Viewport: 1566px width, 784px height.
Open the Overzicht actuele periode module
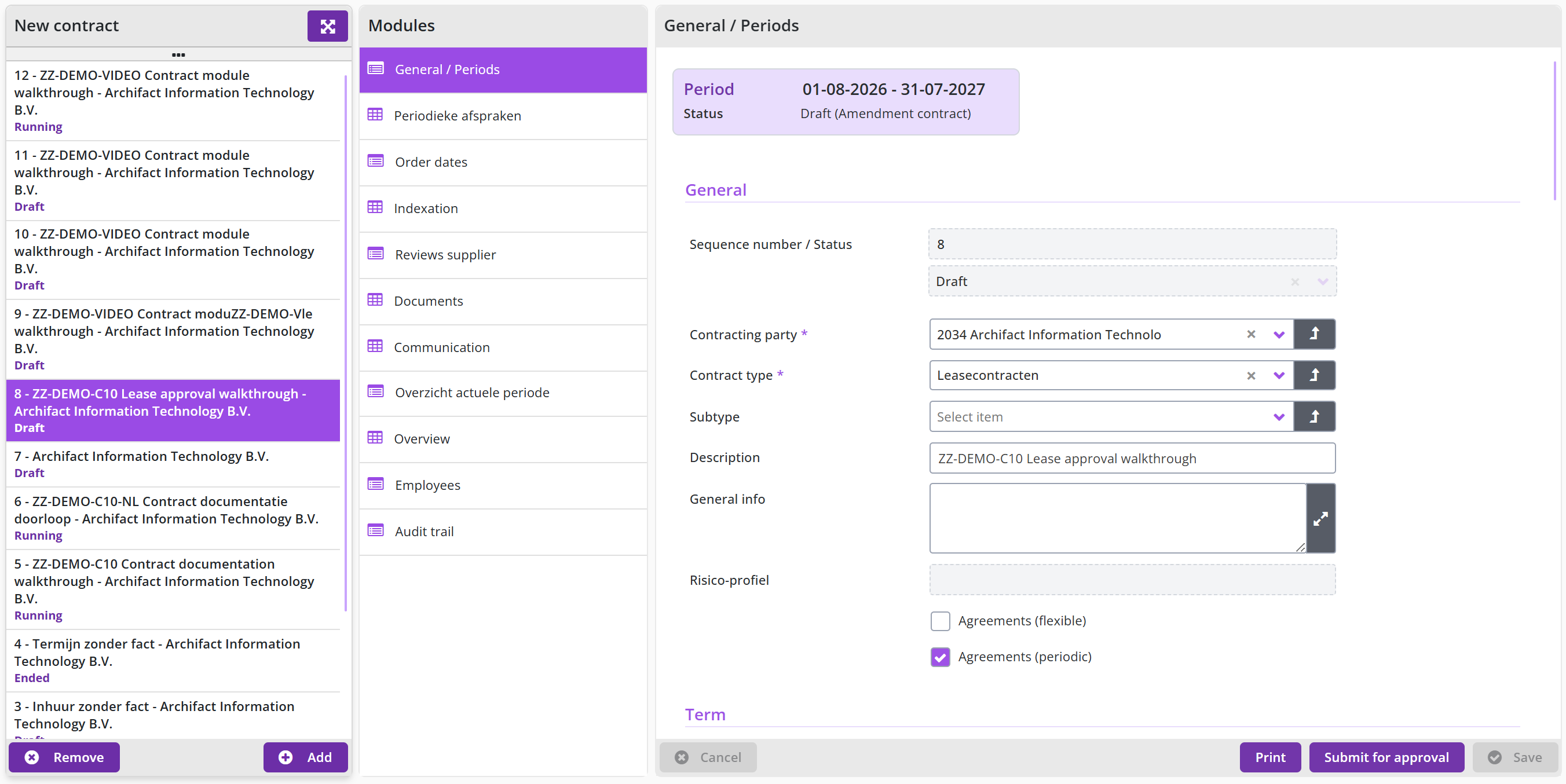503,393
